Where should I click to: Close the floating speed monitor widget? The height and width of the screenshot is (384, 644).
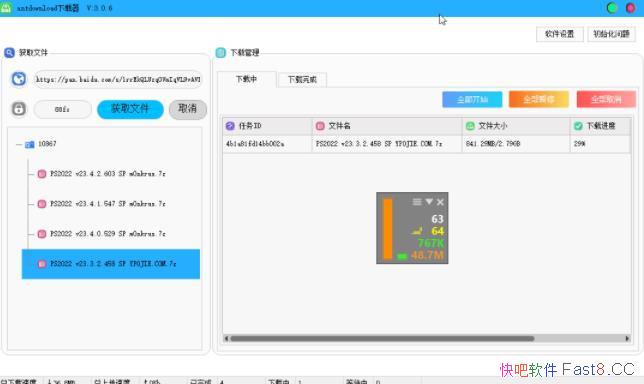point(440,202)
